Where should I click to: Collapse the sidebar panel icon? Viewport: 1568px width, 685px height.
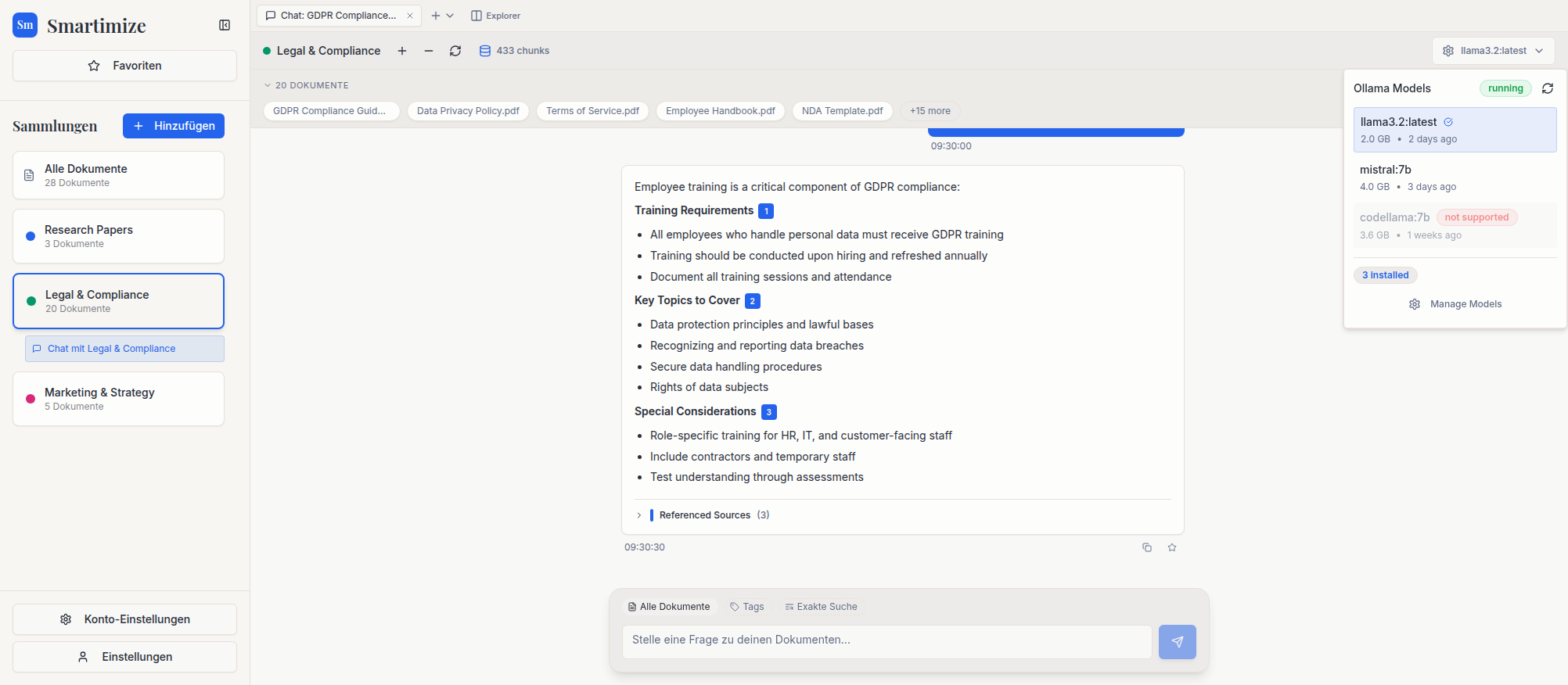[x=225, y=25]
